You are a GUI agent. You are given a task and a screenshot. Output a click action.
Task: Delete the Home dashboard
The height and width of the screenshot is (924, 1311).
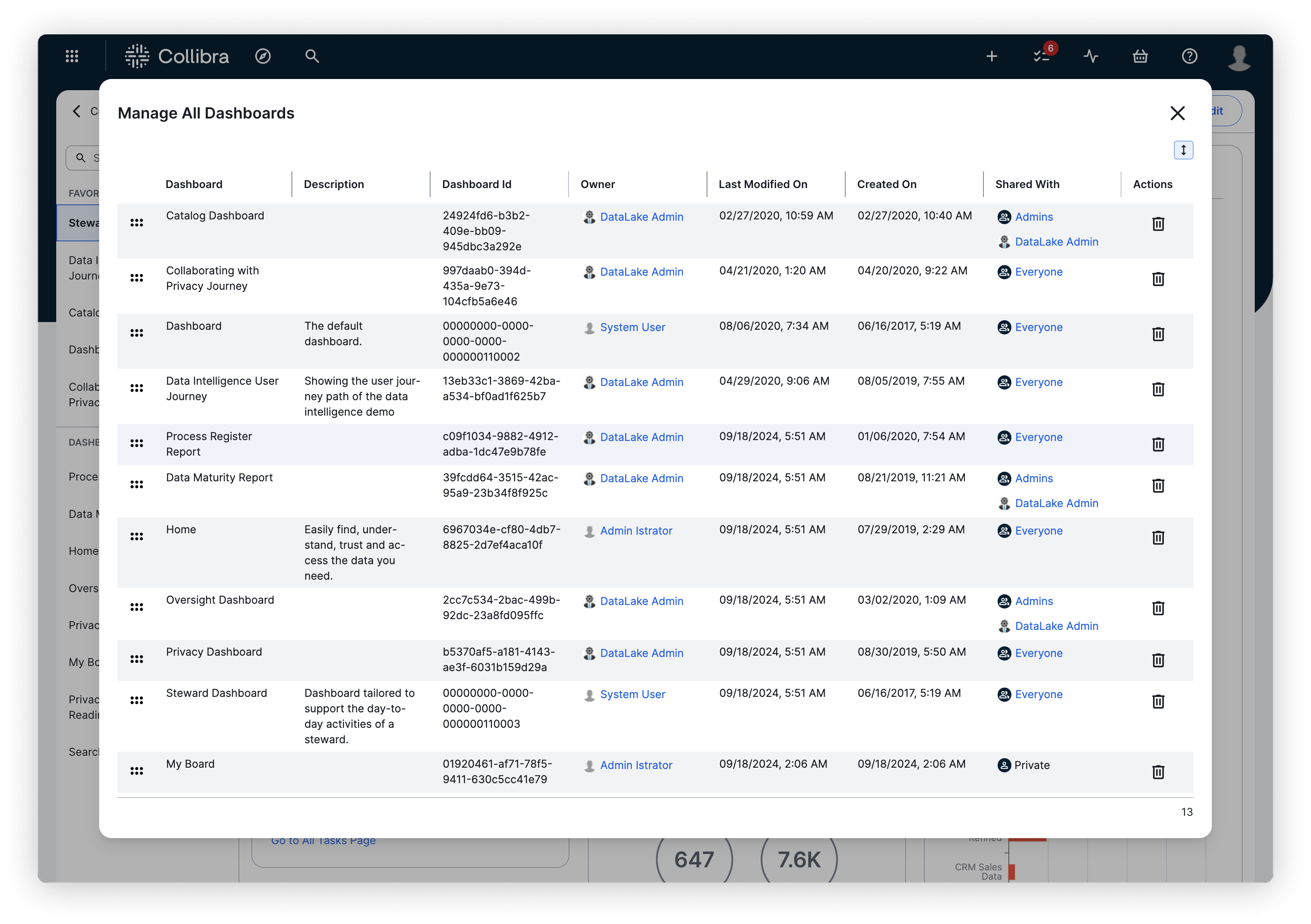click(x=1158, y=538)
